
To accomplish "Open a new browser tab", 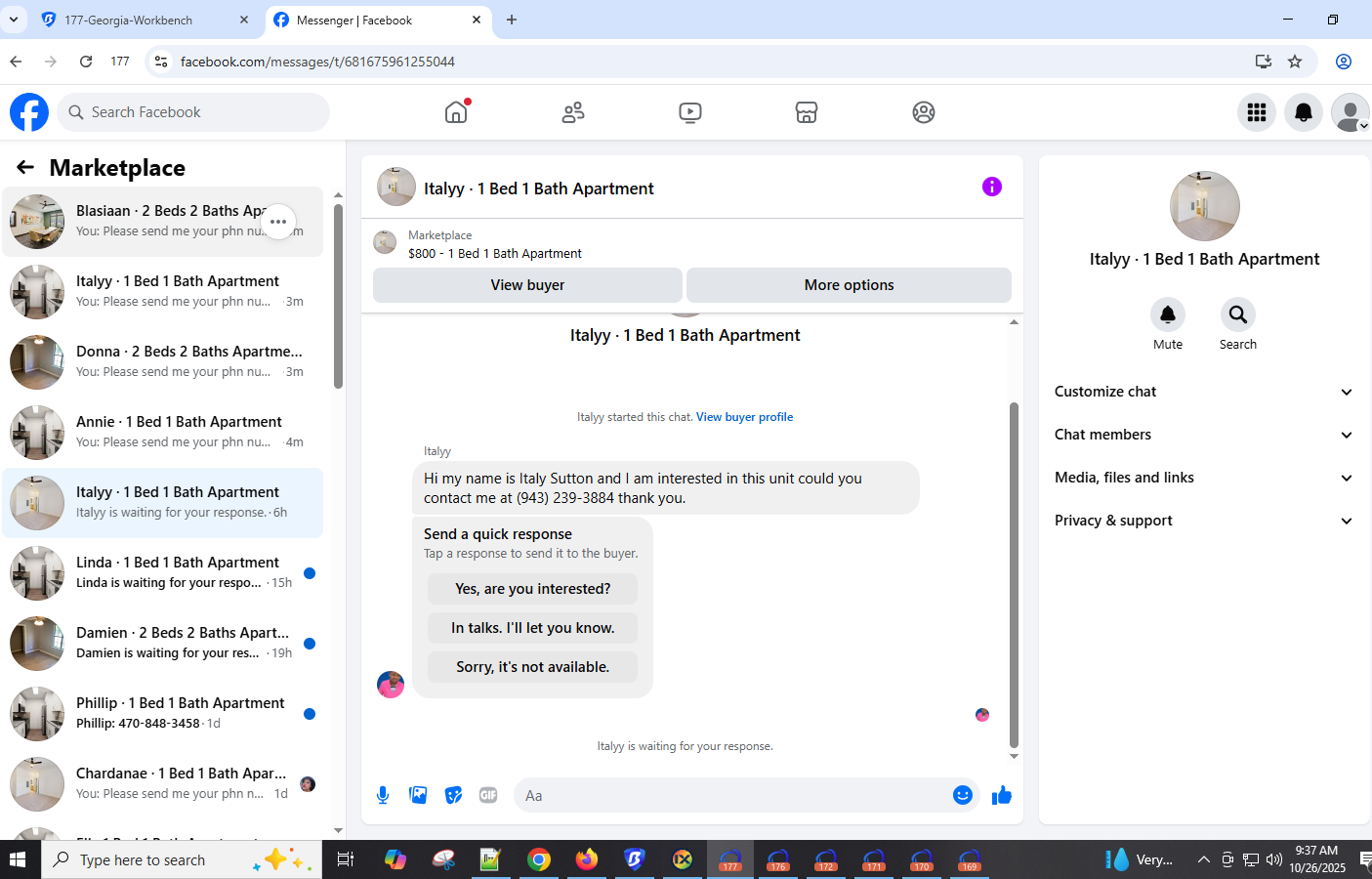I will coord(512,20).
